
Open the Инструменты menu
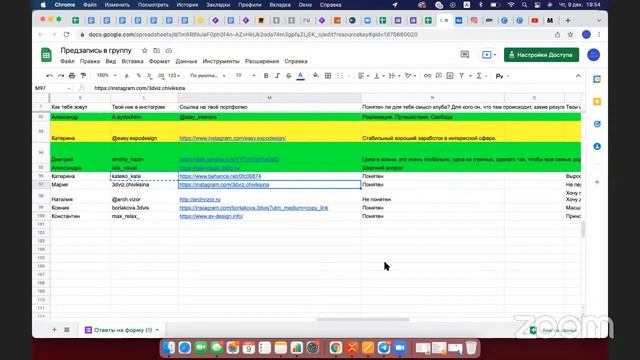221,61
